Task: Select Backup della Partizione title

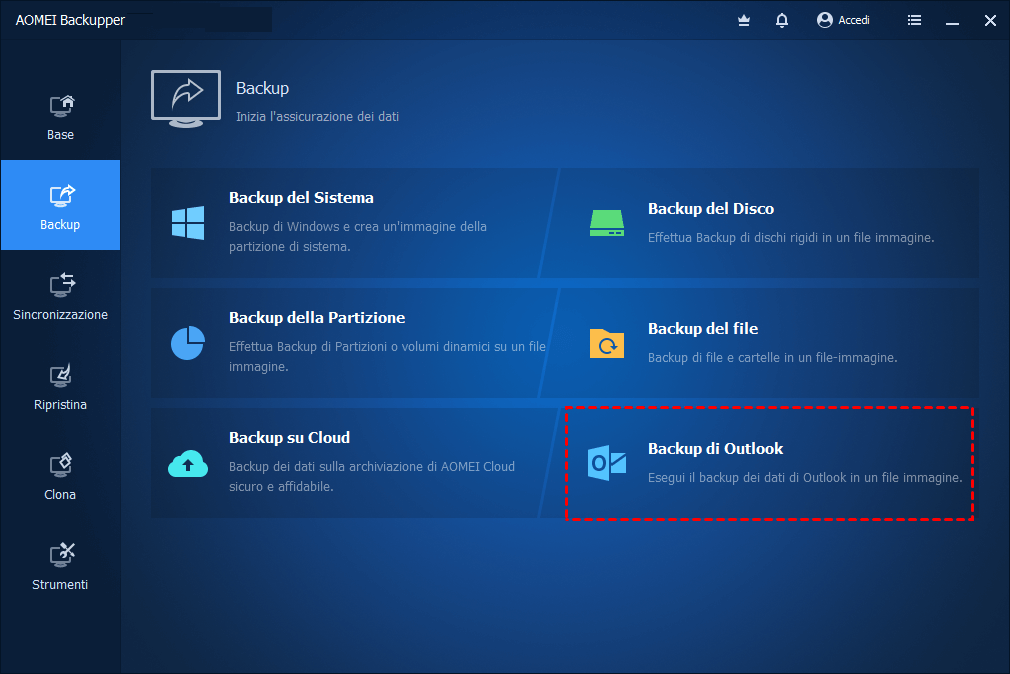Action: tap(317, 318)
